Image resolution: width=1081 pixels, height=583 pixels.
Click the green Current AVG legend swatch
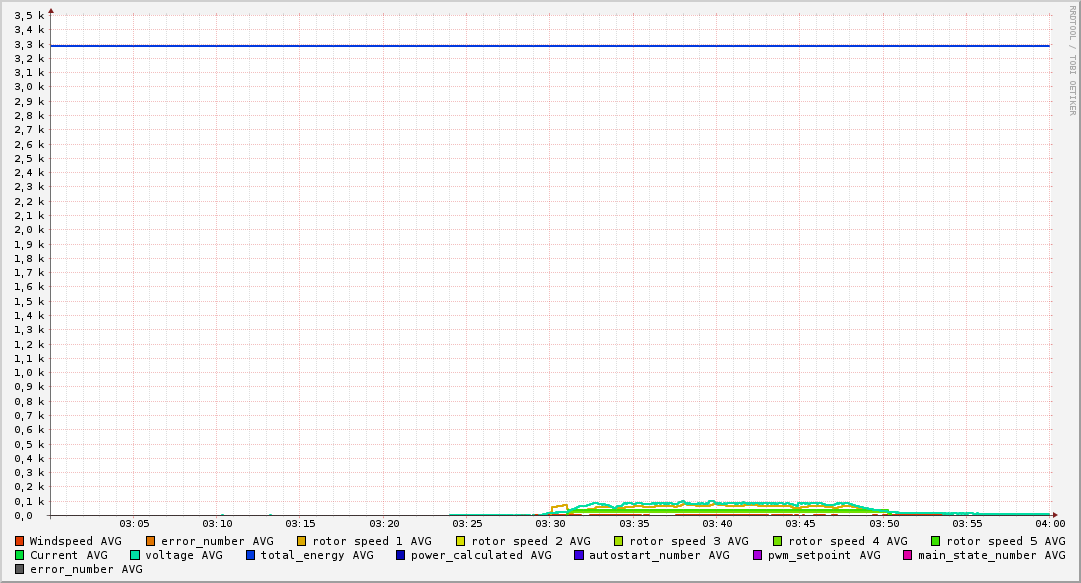click(x=19, y=555)
